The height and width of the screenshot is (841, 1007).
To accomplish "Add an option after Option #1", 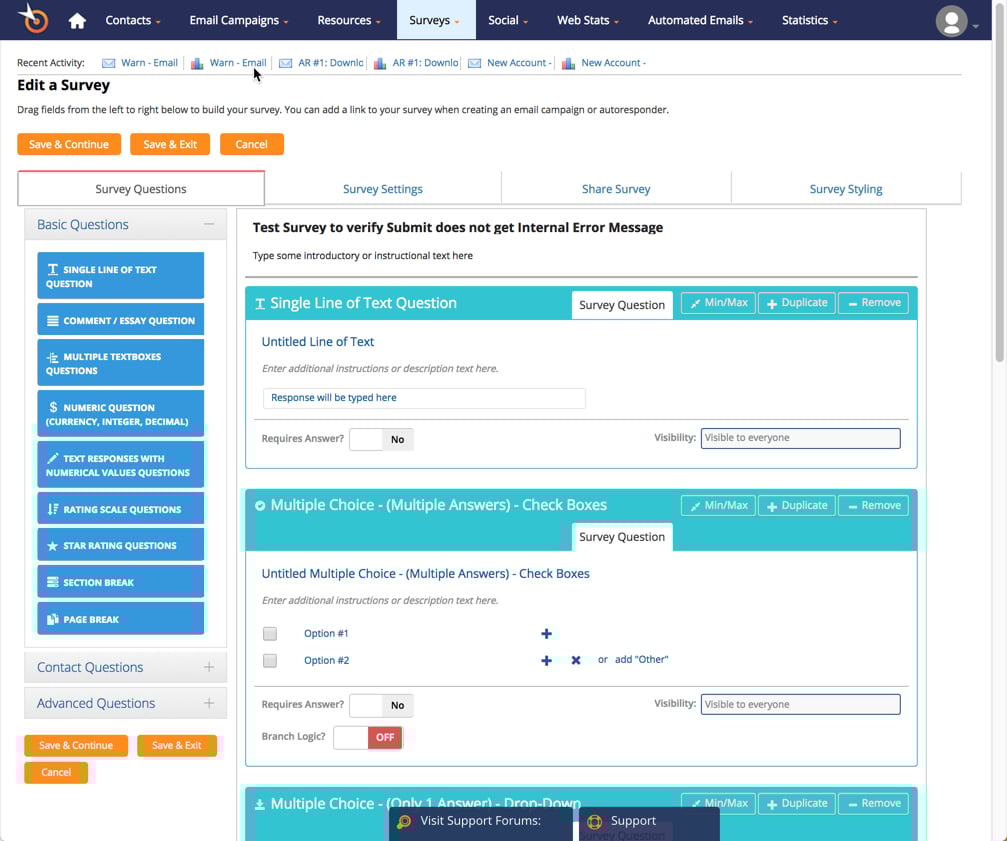I will point(547,634).
